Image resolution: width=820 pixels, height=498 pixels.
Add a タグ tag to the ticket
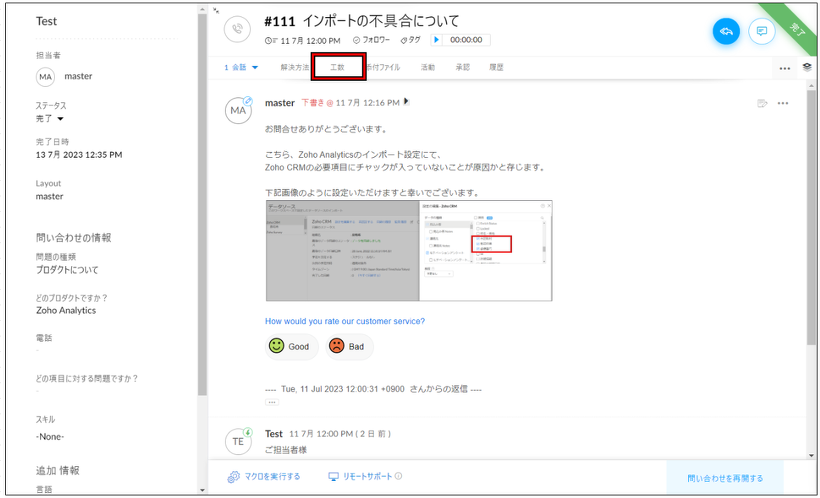(411, 40)
